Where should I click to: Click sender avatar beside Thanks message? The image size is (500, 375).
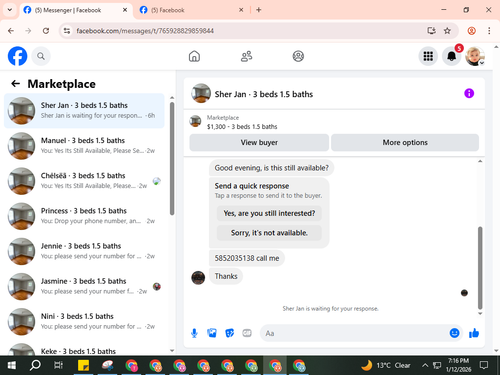click(x=198, y=278)
